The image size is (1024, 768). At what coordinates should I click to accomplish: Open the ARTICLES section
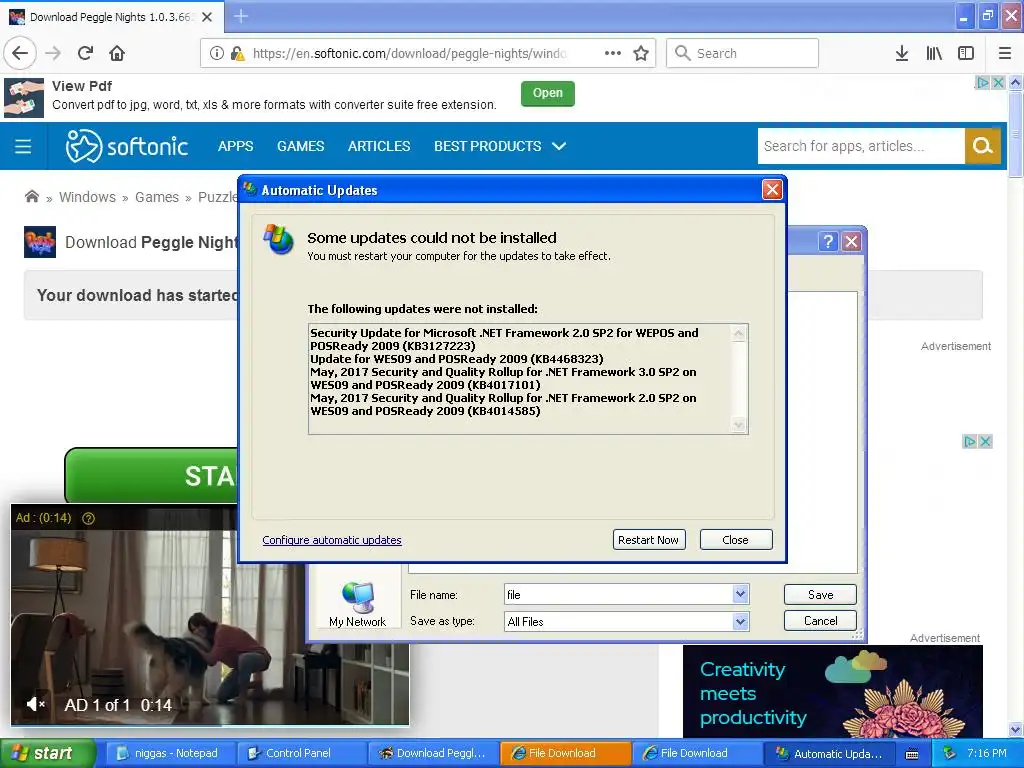click(x=379, y=146)
